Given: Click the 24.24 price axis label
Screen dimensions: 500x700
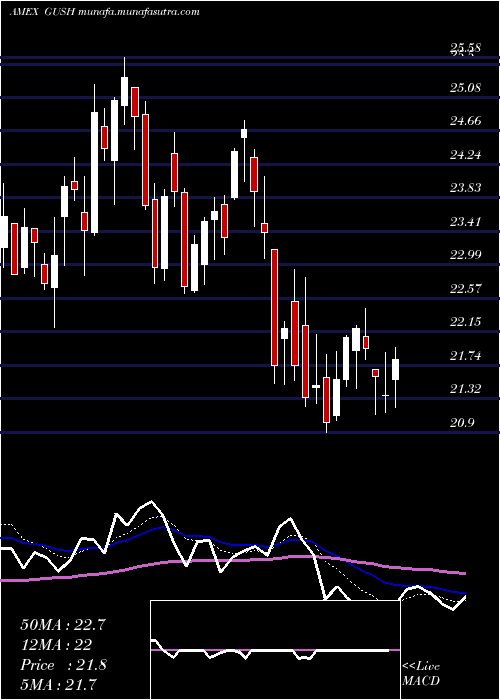Looking at the screenshot, I should 465,154.
